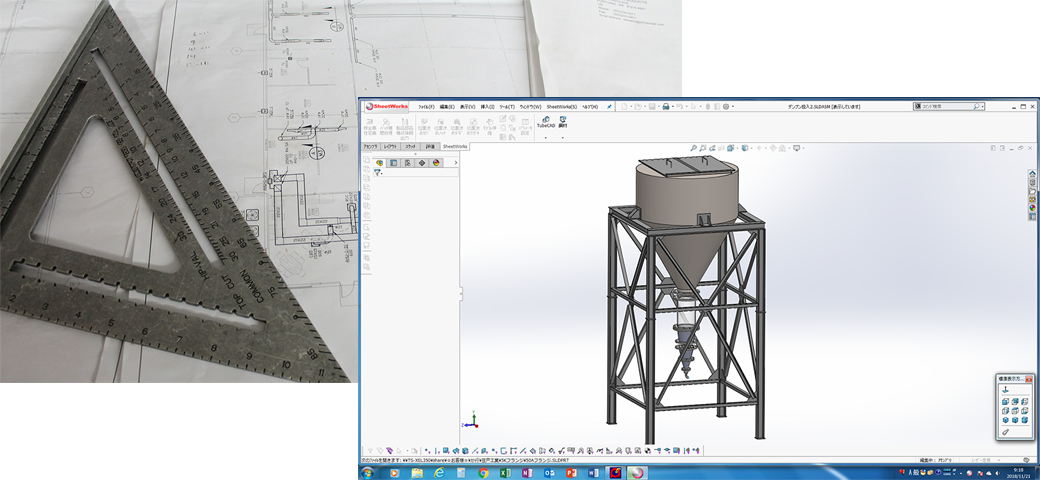This screenshot has width=1040, height=480.
Task: Click the print icon in top toolbar
Action: coord(667,106)
